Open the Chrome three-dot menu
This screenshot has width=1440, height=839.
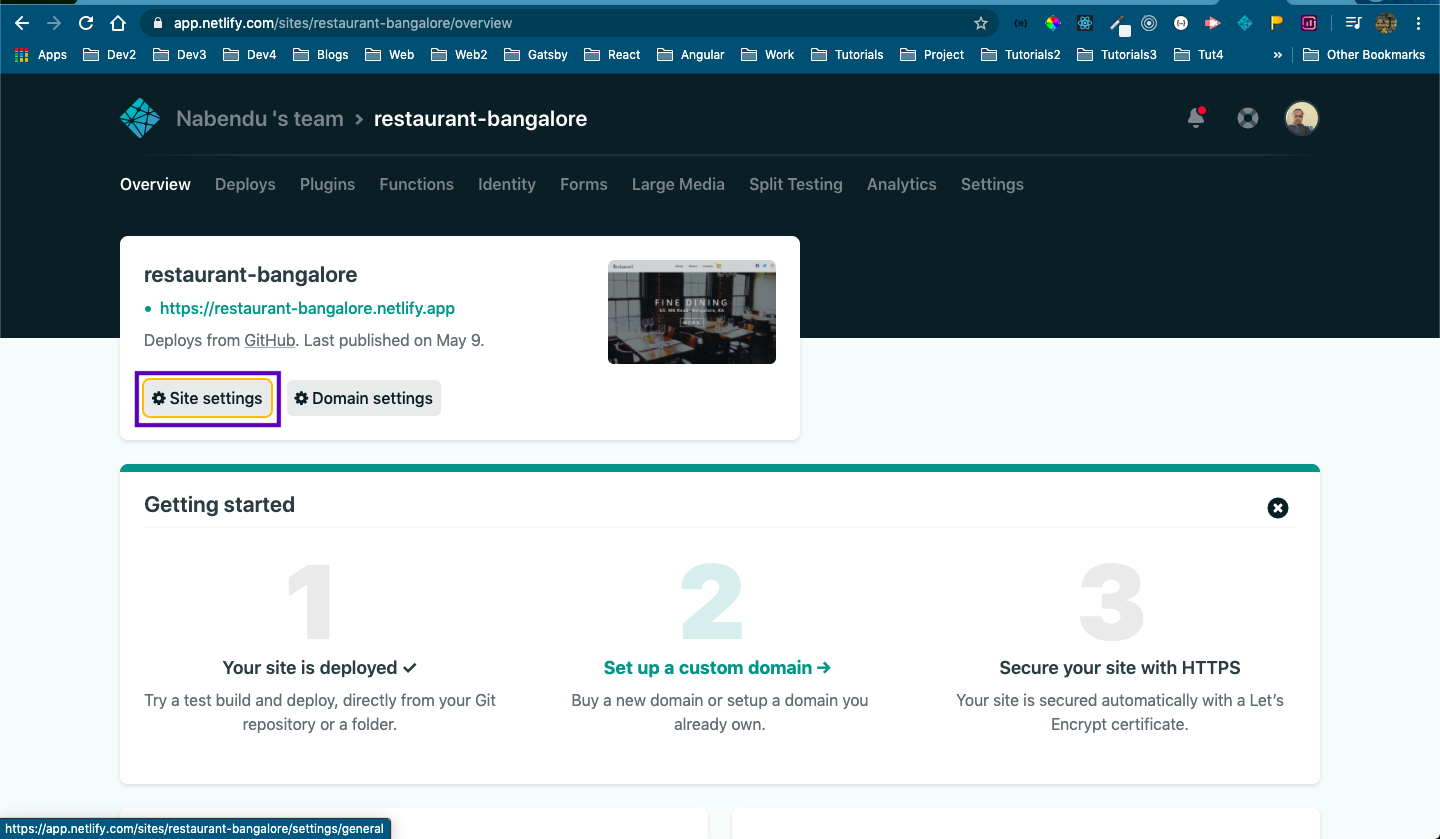pos(1418,23)
